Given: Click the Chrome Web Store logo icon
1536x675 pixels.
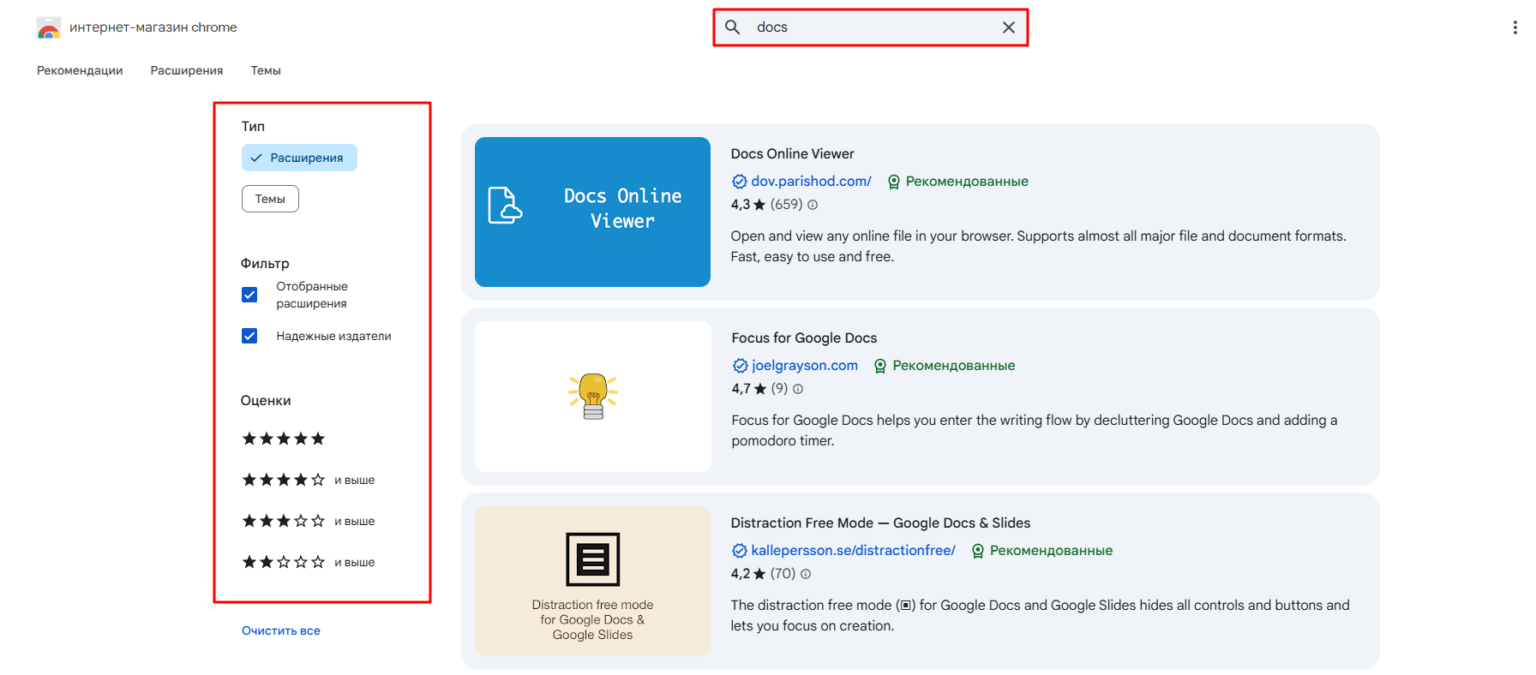Looking at the screenshot, I should (x=48, y=28).
